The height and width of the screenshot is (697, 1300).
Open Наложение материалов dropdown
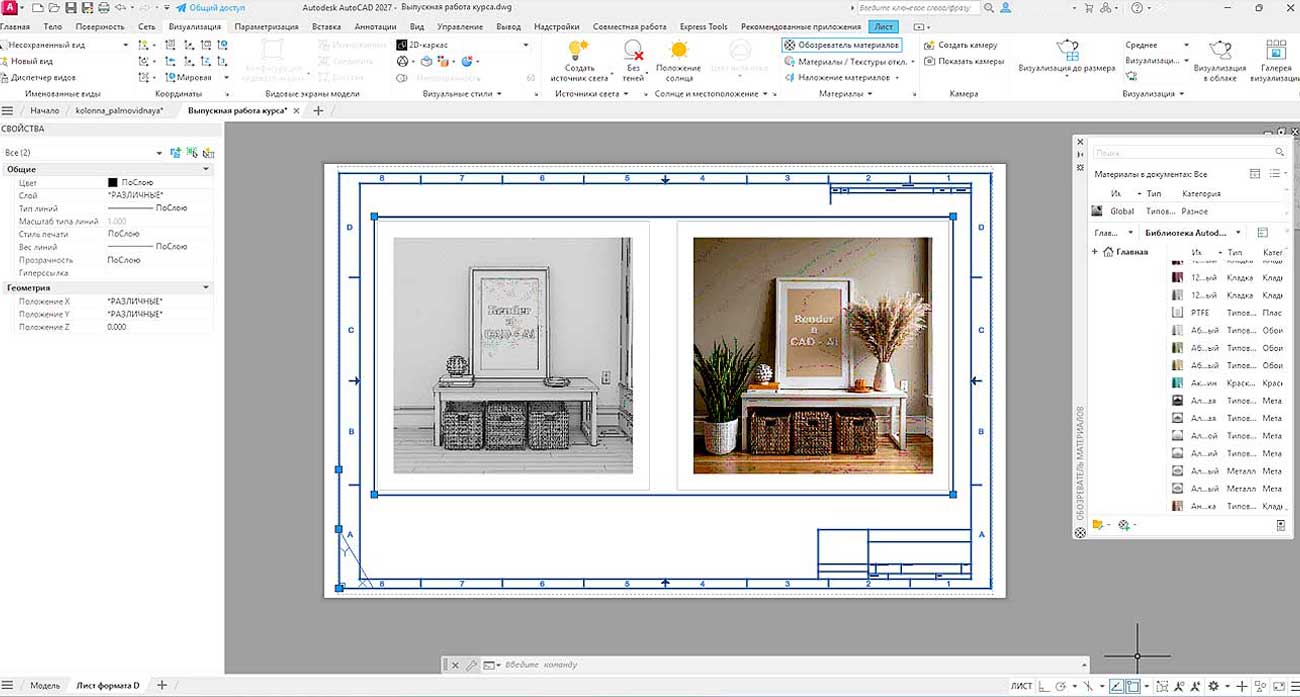coord(840,77)
